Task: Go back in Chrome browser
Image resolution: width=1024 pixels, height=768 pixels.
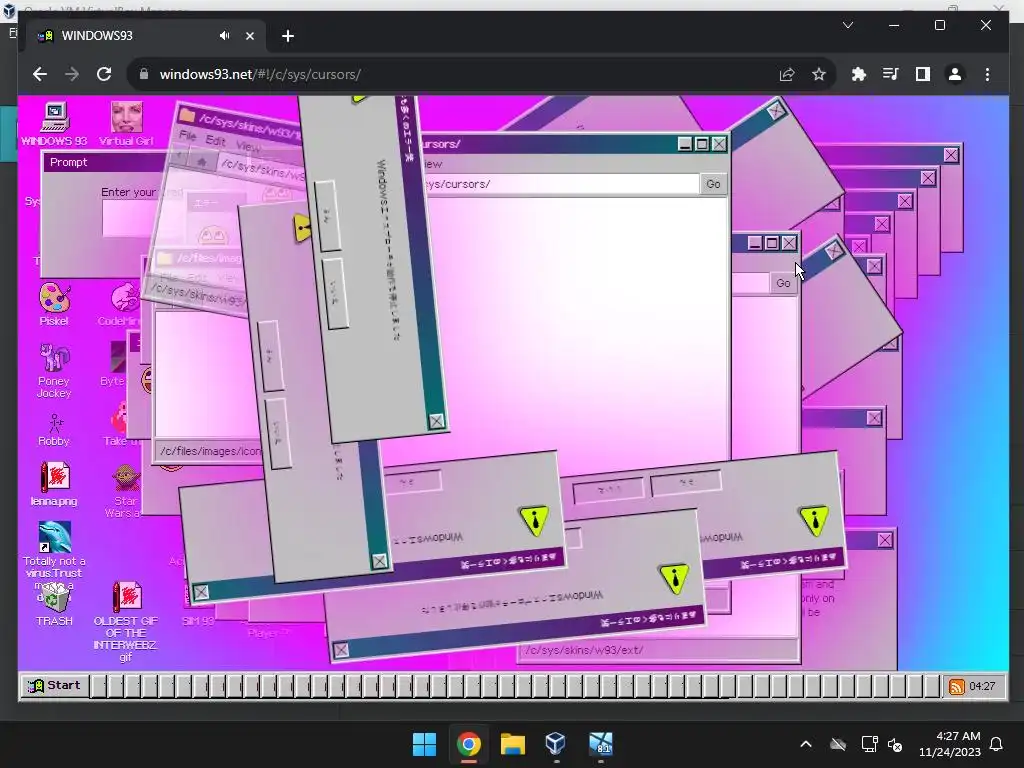Action: (40, 74)
